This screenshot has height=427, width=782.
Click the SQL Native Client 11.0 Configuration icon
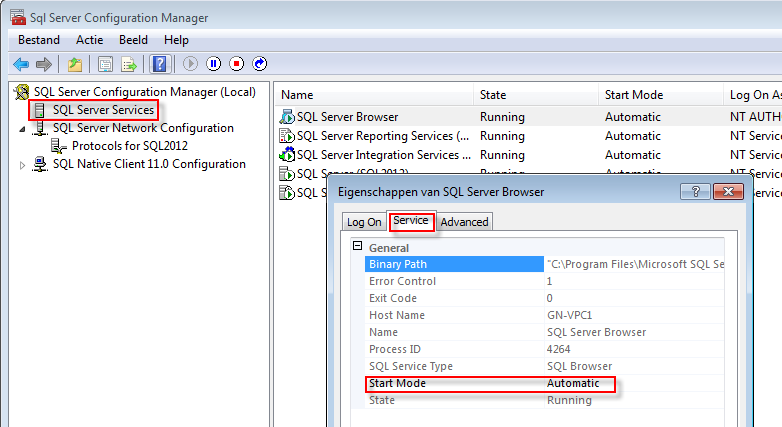pyautogui.click(x=40, y=164)
